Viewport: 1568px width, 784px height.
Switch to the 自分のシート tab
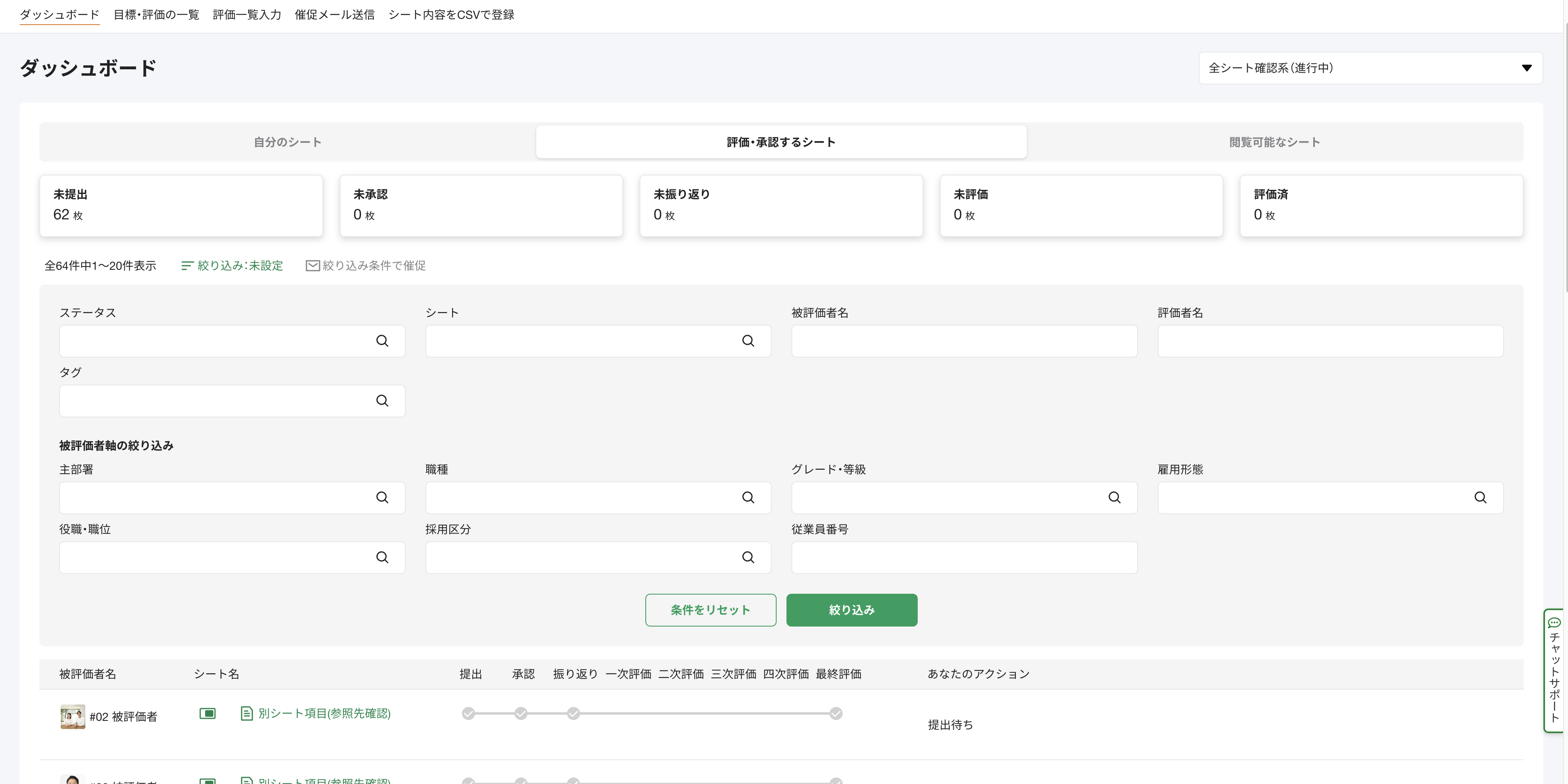pos(287,142)
